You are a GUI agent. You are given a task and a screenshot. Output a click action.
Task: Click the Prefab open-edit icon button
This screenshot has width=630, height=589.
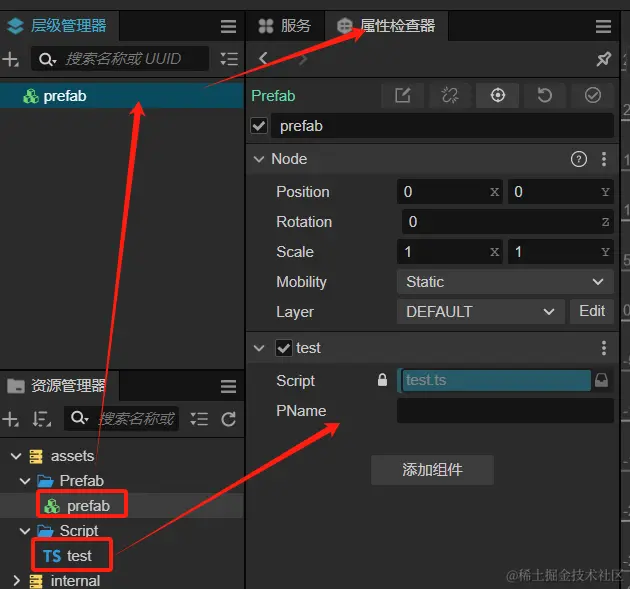[x=402, y=96]
